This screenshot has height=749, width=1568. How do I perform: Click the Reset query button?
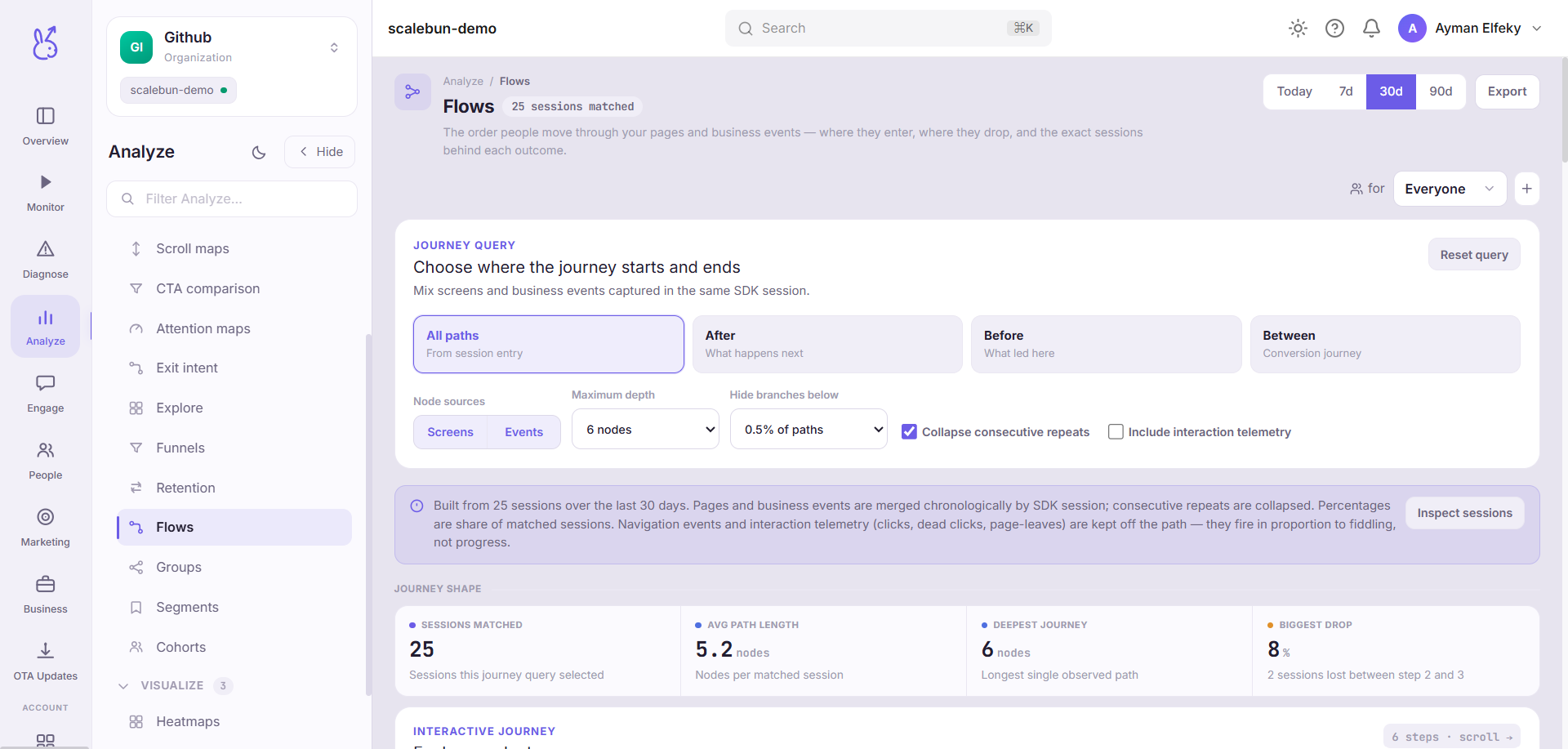pyautogui.click(x=1474, y=254)
